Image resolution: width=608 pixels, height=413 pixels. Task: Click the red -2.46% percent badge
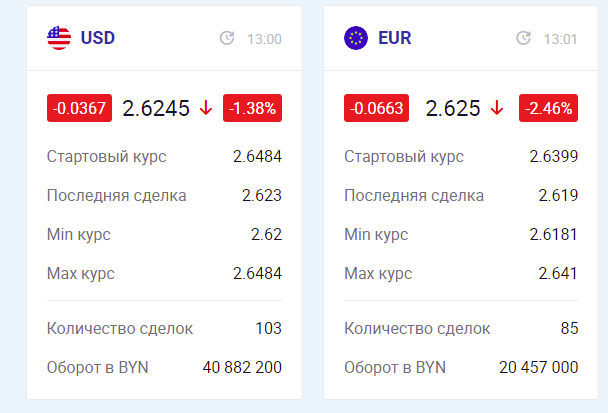548,108
